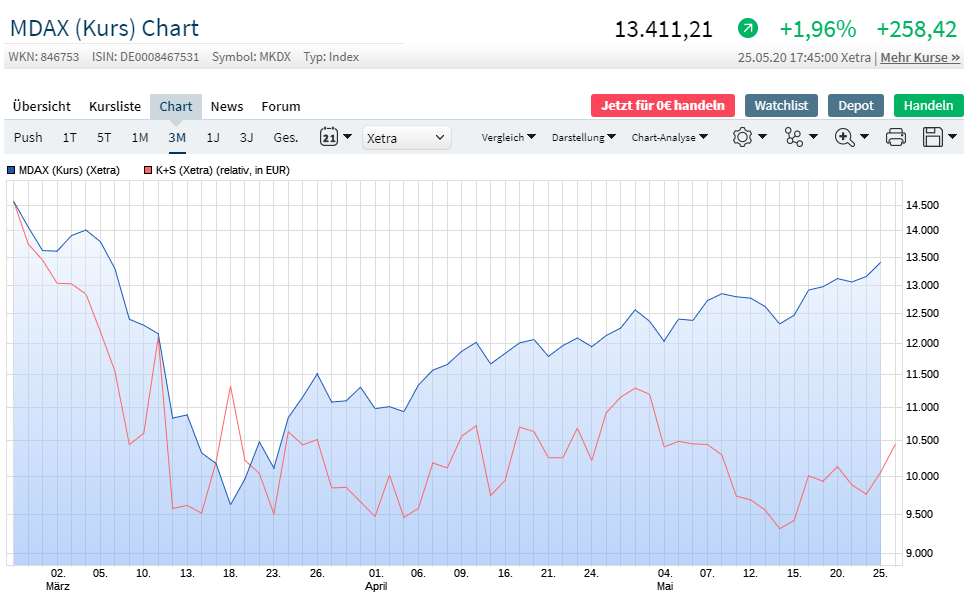Click the green up-arrow trend icon
The image size is (978, 598).
click(748, 29)
